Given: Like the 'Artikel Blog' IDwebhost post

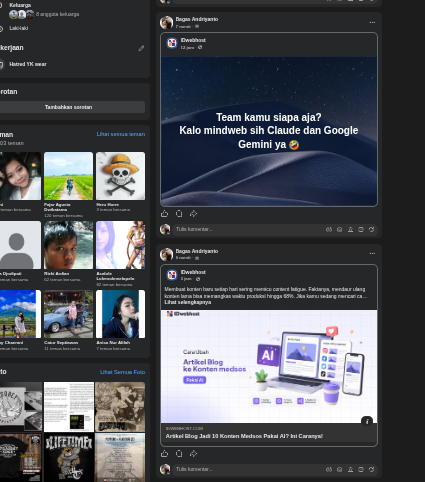Looking at the screenshot, I should pos(164,454).
